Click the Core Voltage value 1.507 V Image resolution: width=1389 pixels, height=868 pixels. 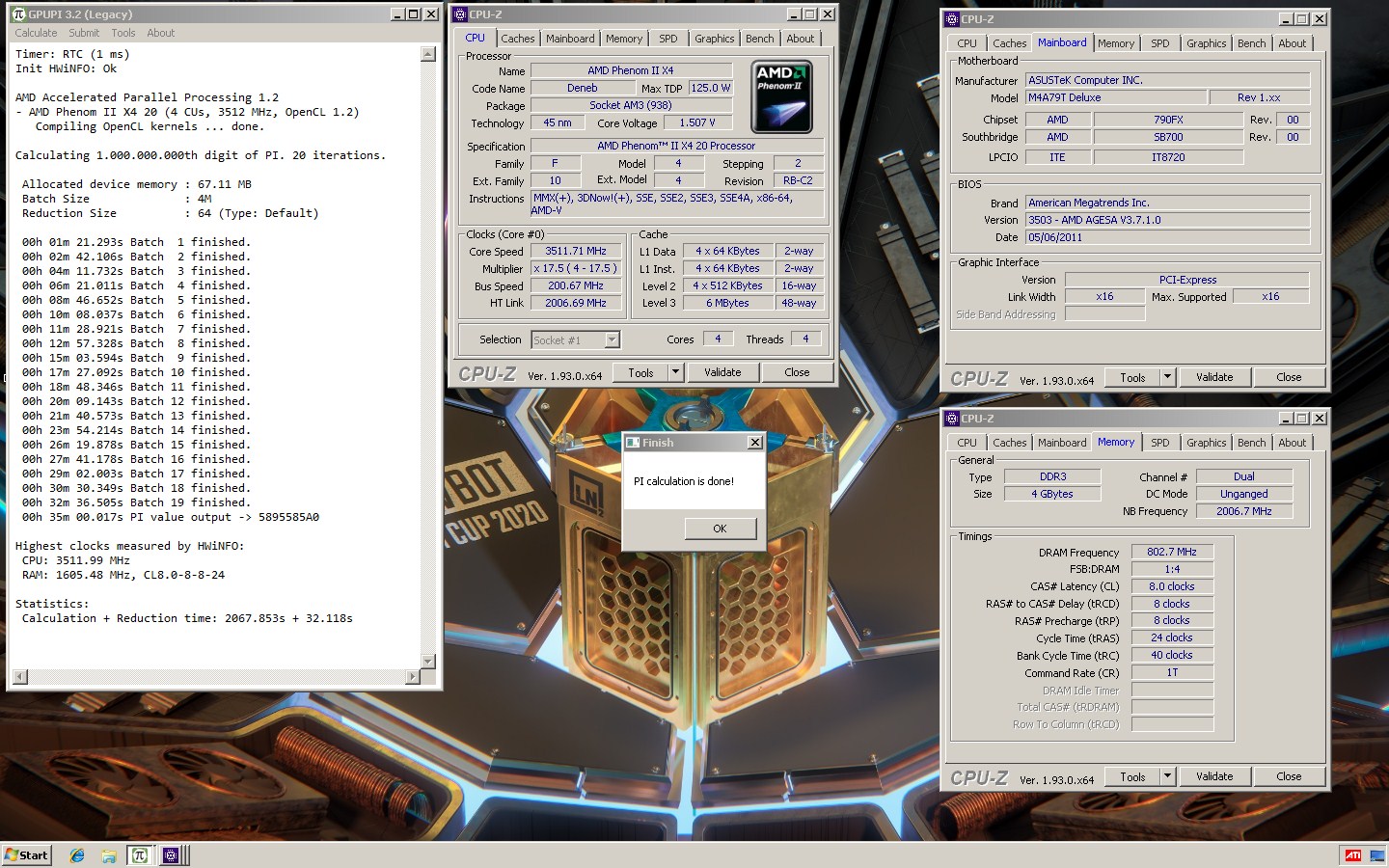click(x=697, y=123)
